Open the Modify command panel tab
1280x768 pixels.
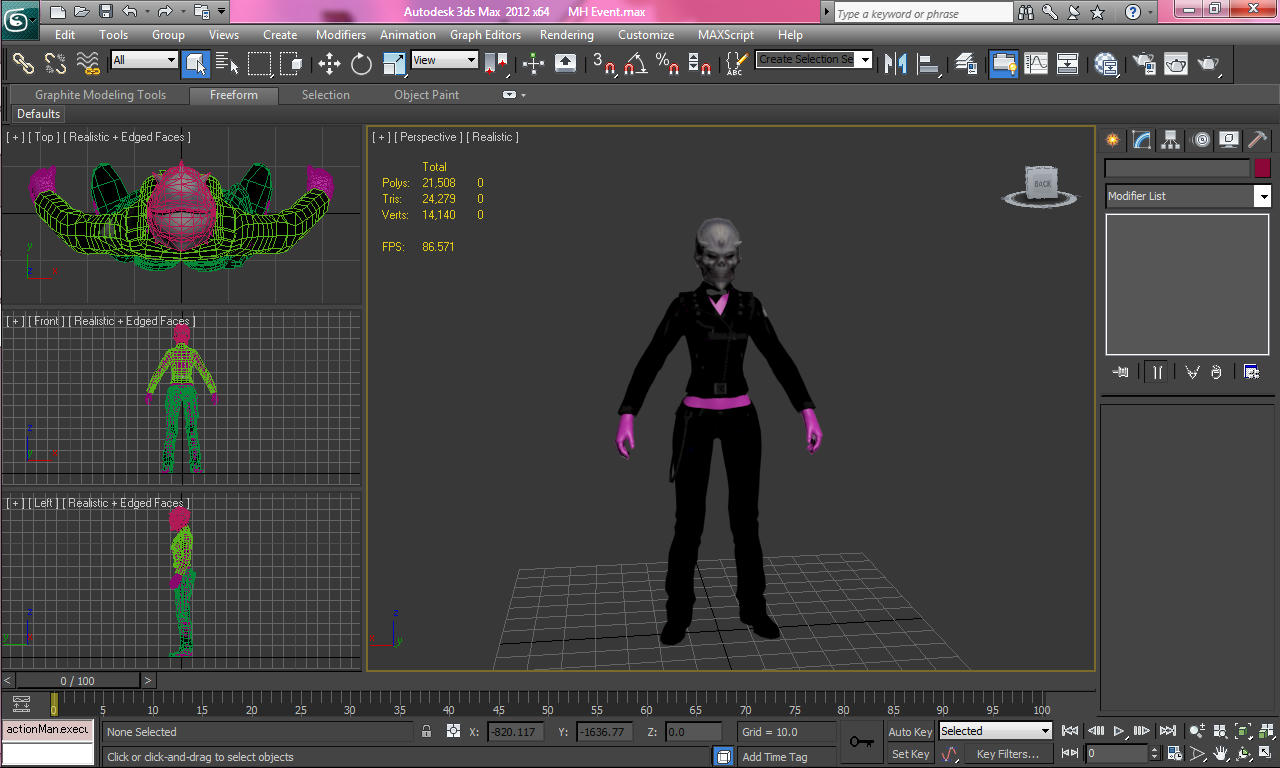click(x=1142, y=140)
